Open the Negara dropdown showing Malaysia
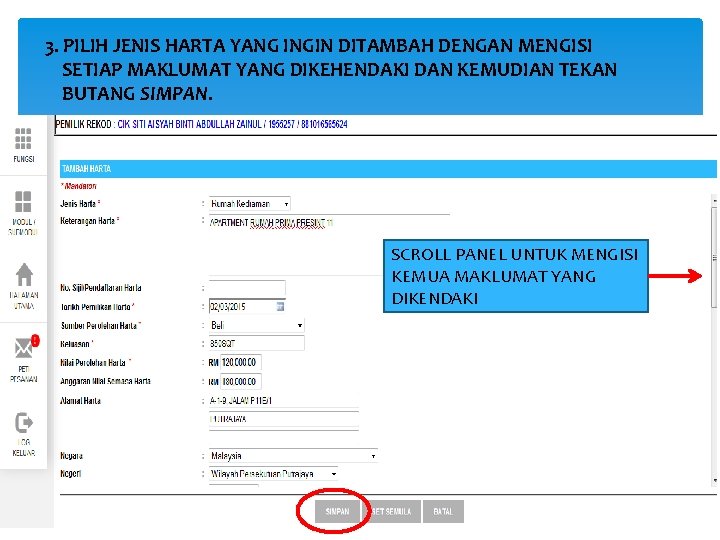Image resolution: width=720 pixels, height=540 pixels. [293, 456]
